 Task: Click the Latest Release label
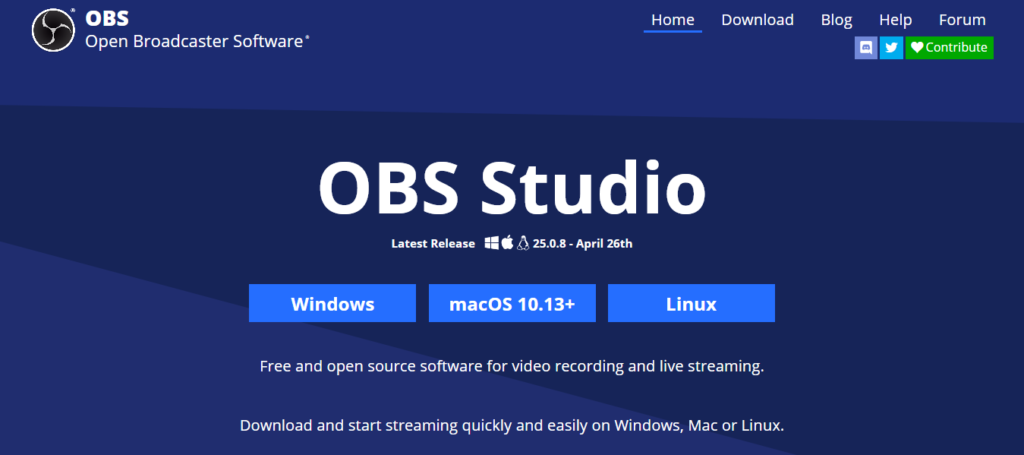pyautogui.click(x=433, y=244)
